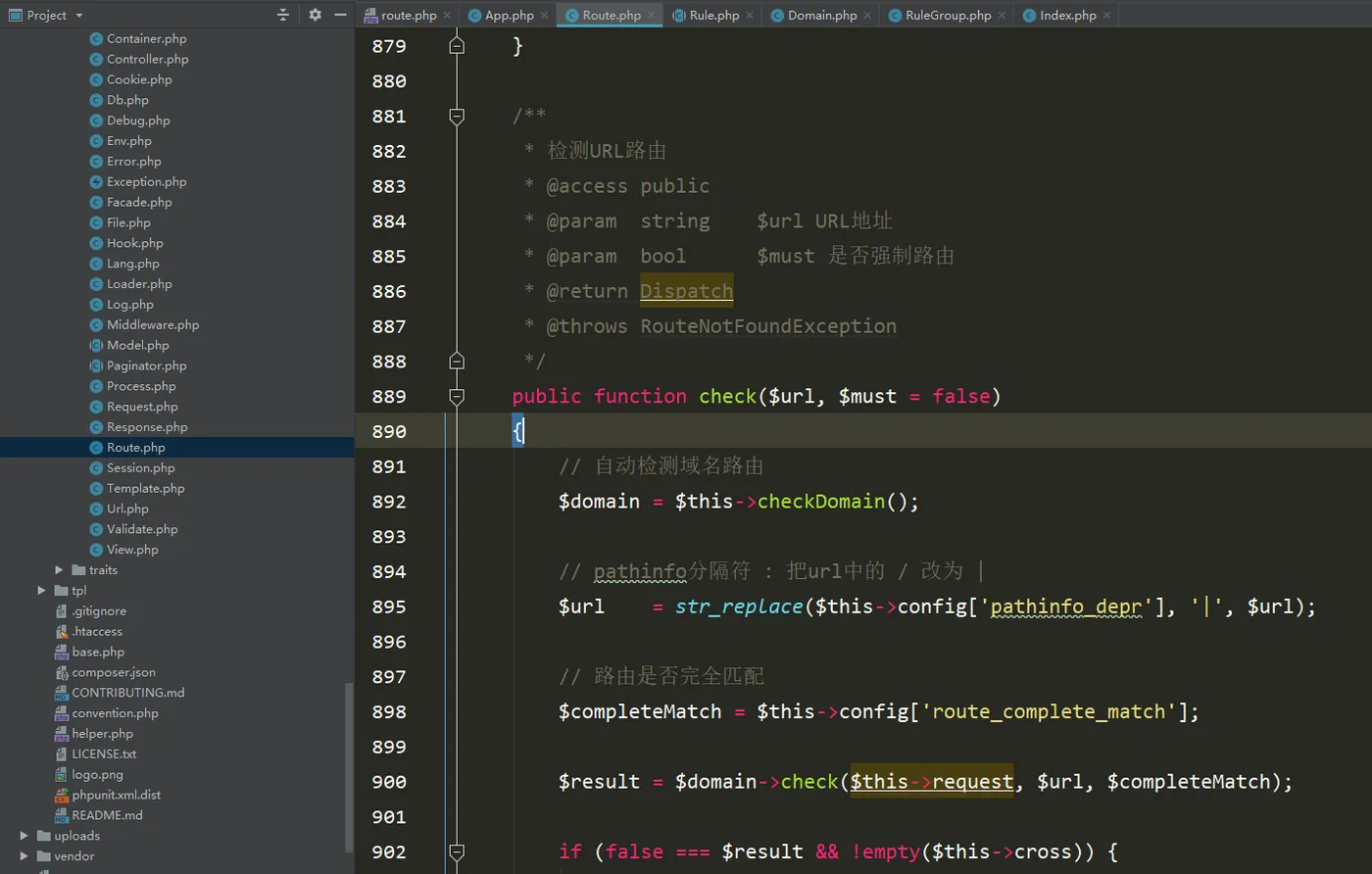Select Middleware.php file

pos(152,324)
